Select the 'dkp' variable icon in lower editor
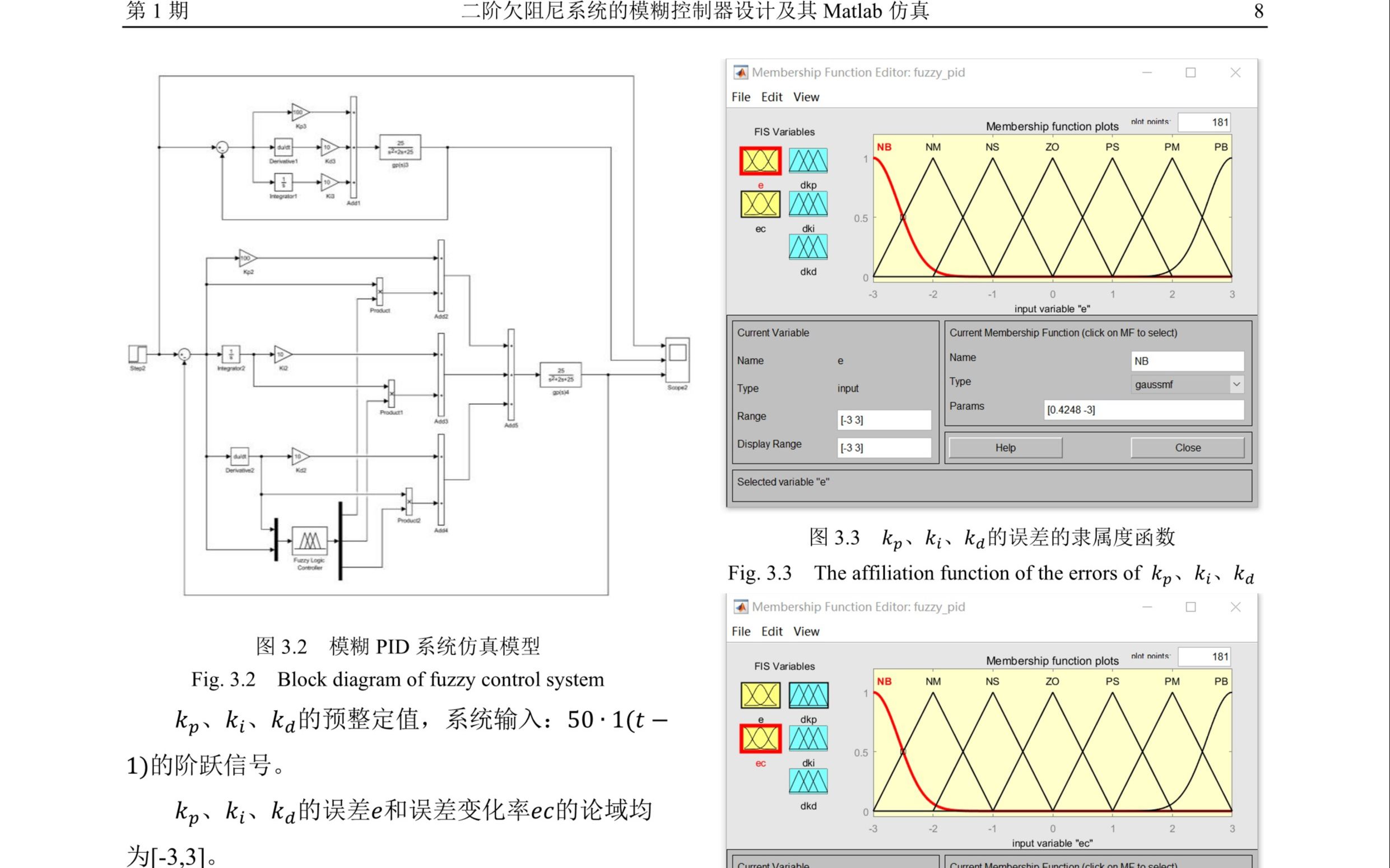This screenshot has height=868, width=1390. pyautogui.click(x=808, y=695)
